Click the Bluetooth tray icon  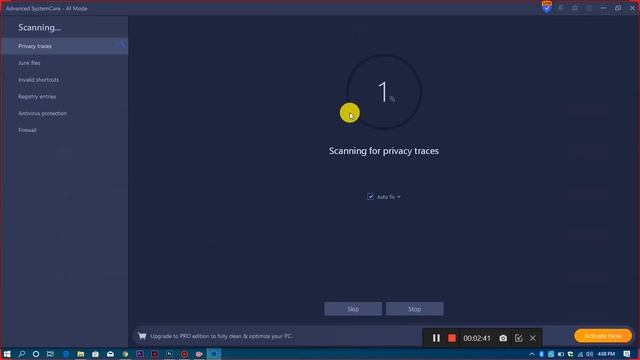pos(542,354)
